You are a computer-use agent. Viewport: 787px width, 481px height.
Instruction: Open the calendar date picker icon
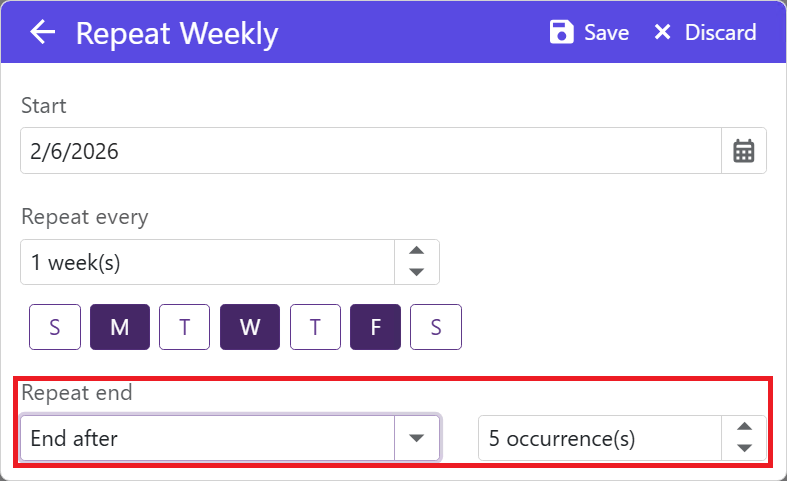click(744, 151)
